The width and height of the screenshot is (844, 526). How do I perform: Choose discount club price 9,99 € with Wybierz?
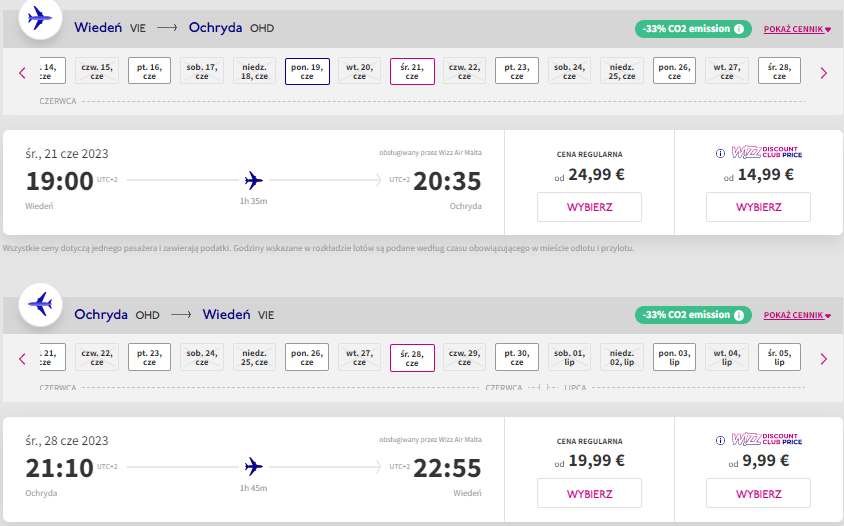[x=758, y=493]
